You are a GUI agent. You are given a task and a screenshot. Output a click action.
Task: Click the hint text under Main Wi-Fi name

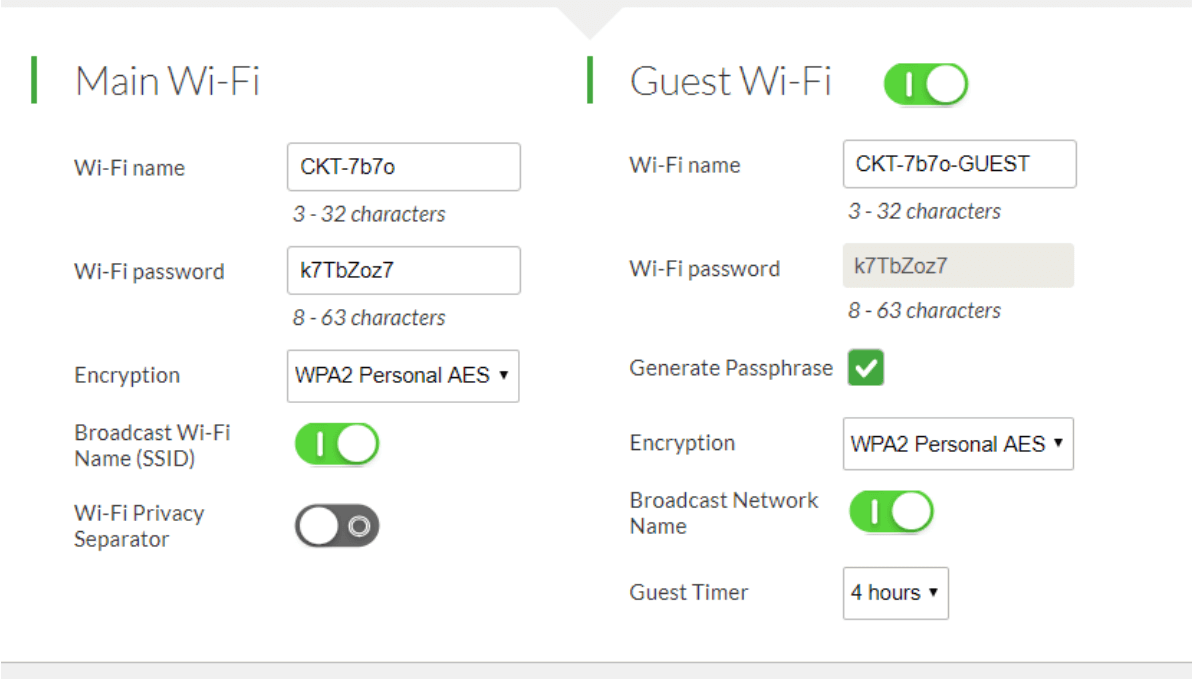pos(369,214)
